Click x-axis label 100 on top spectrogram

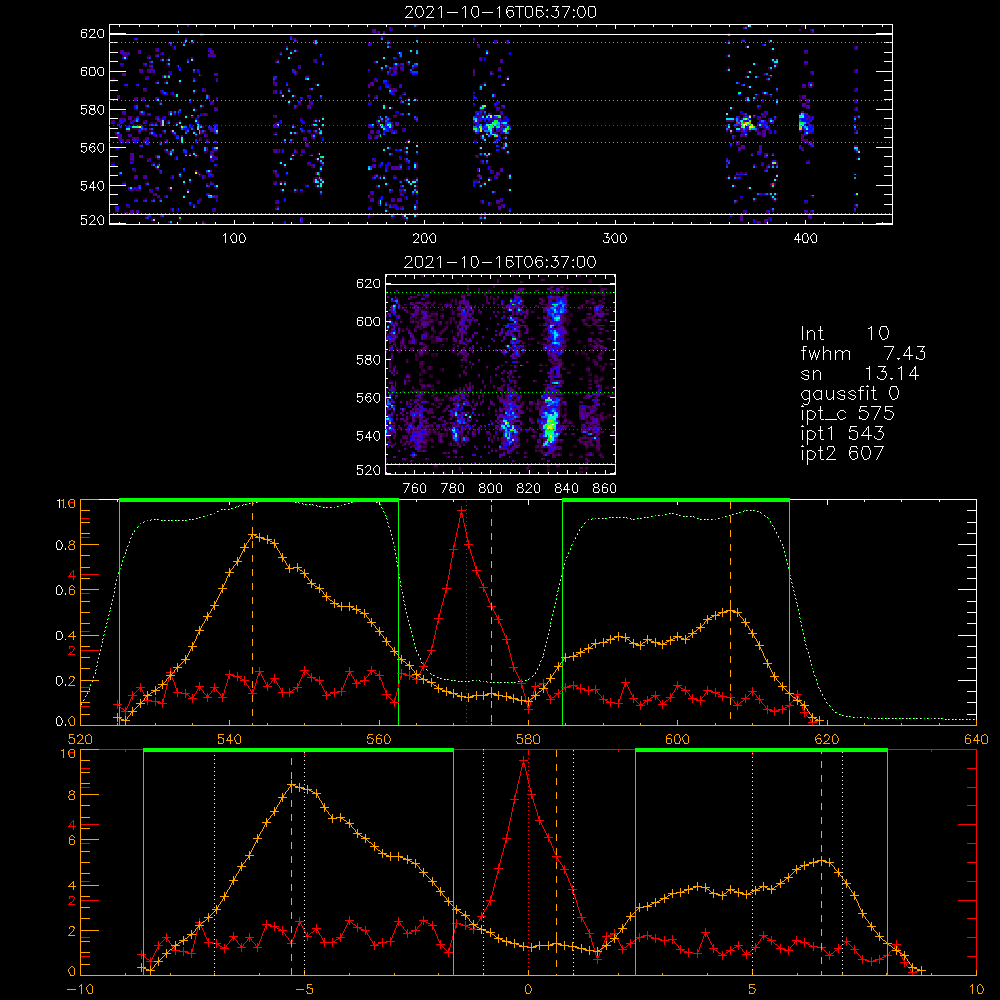(234, 239)
